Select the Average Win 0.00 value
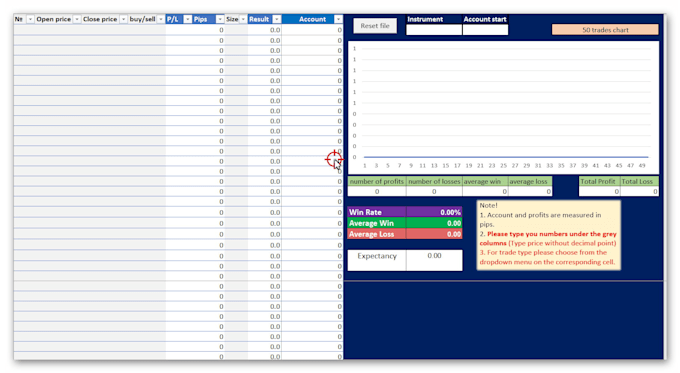The height and width of the screenshot is (373, 680). pos(434,223)
